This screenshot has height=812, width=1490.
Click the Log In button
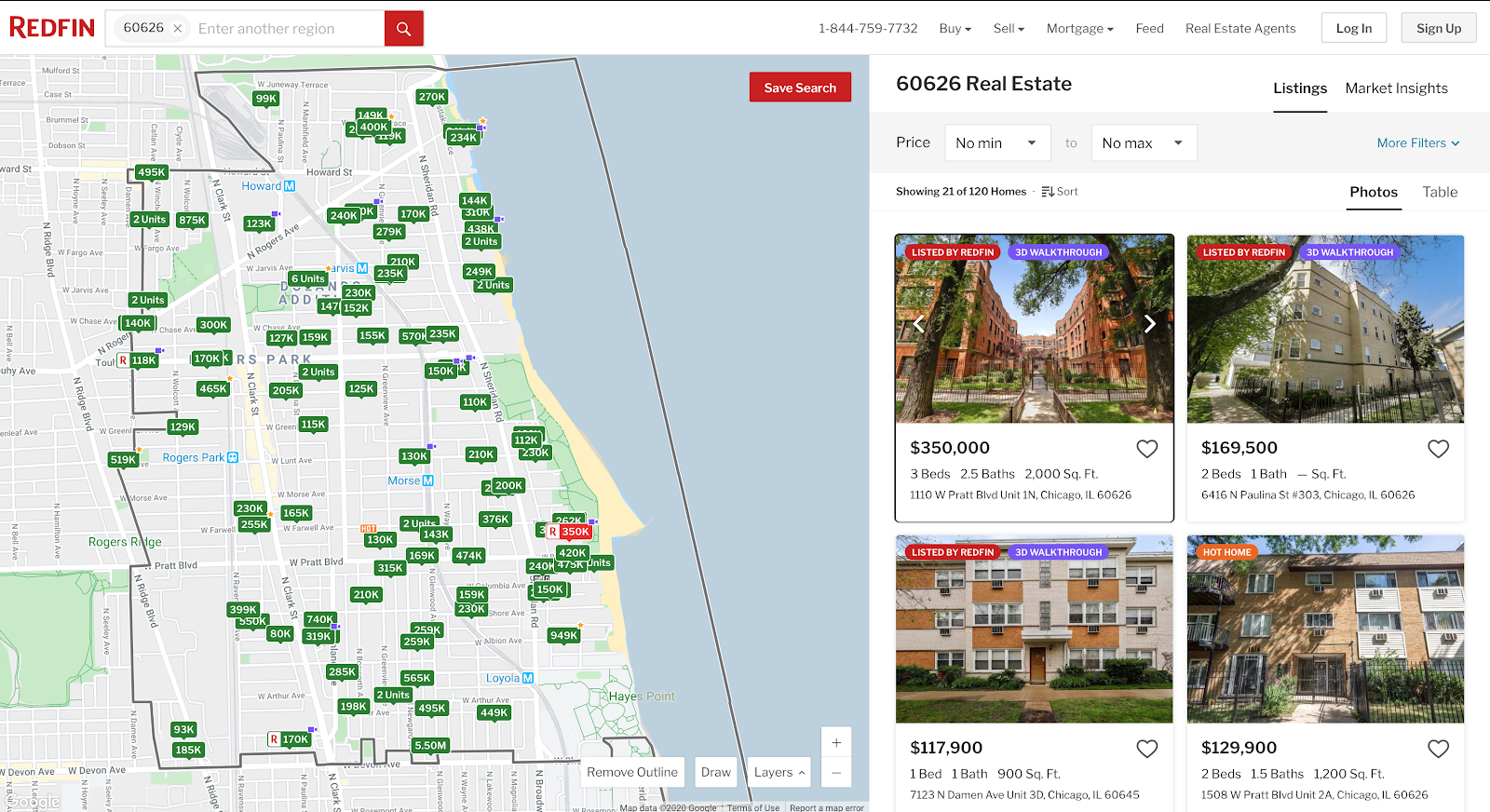pos(1353,28)
